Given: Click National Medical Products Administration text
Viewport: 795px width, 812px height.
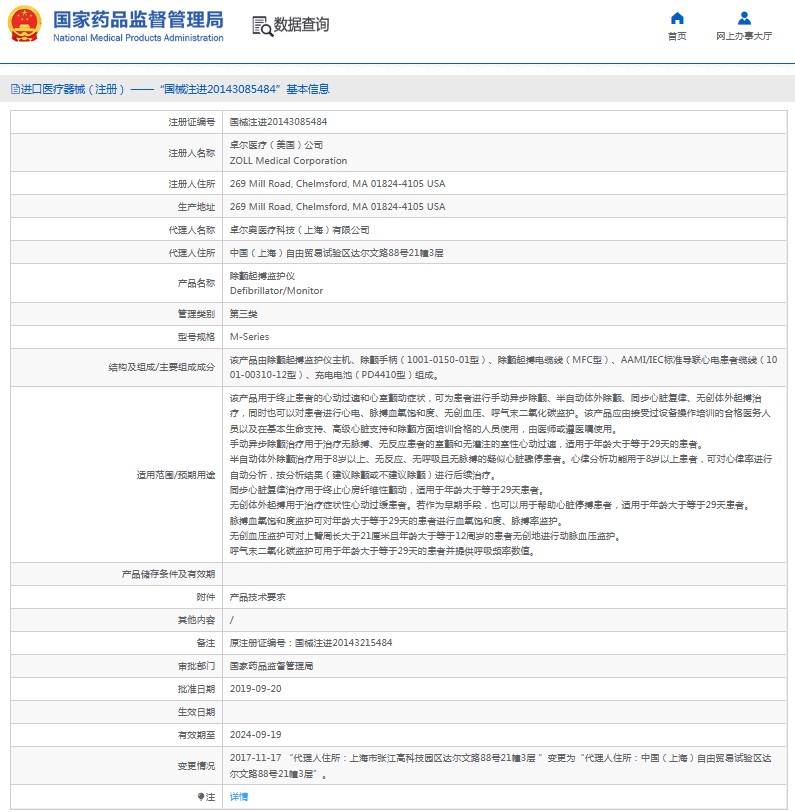Looking at the screenshot, I should click(x=138, y=38).
